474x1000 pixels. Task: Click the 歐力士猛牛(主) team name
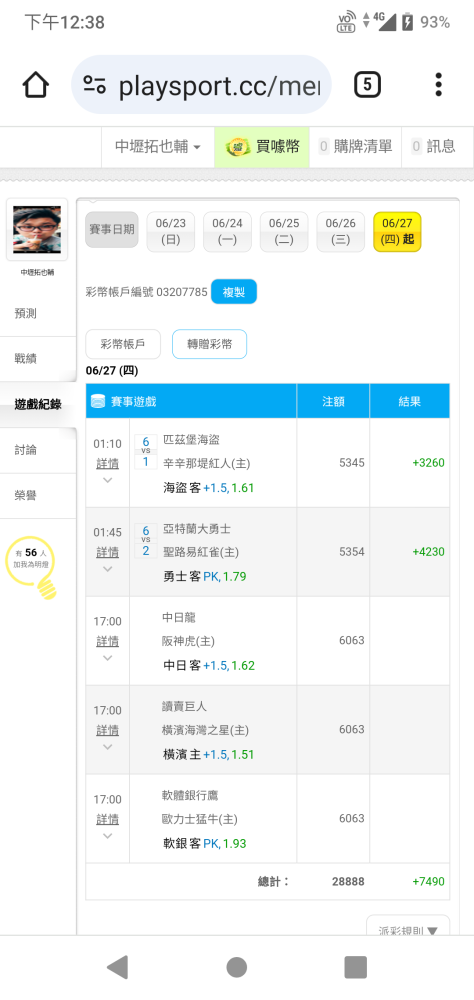(200, 818)
